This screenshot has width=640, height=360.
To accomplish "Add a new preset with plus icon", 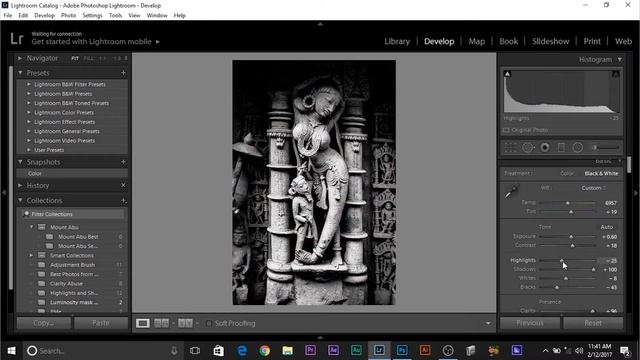I will pos(123,73).
